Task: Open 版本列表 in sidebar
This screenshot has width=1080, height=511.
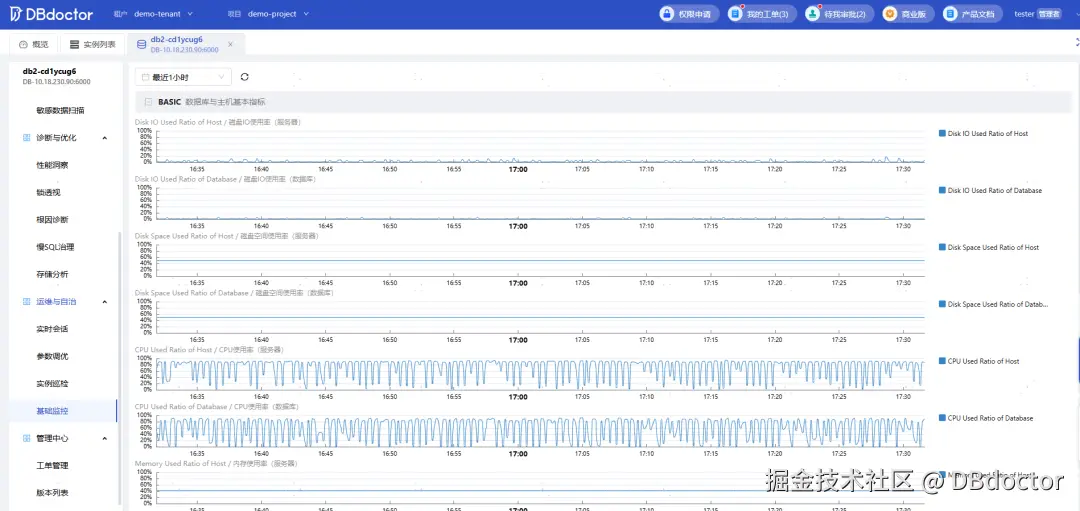Action: pos(52,493)
